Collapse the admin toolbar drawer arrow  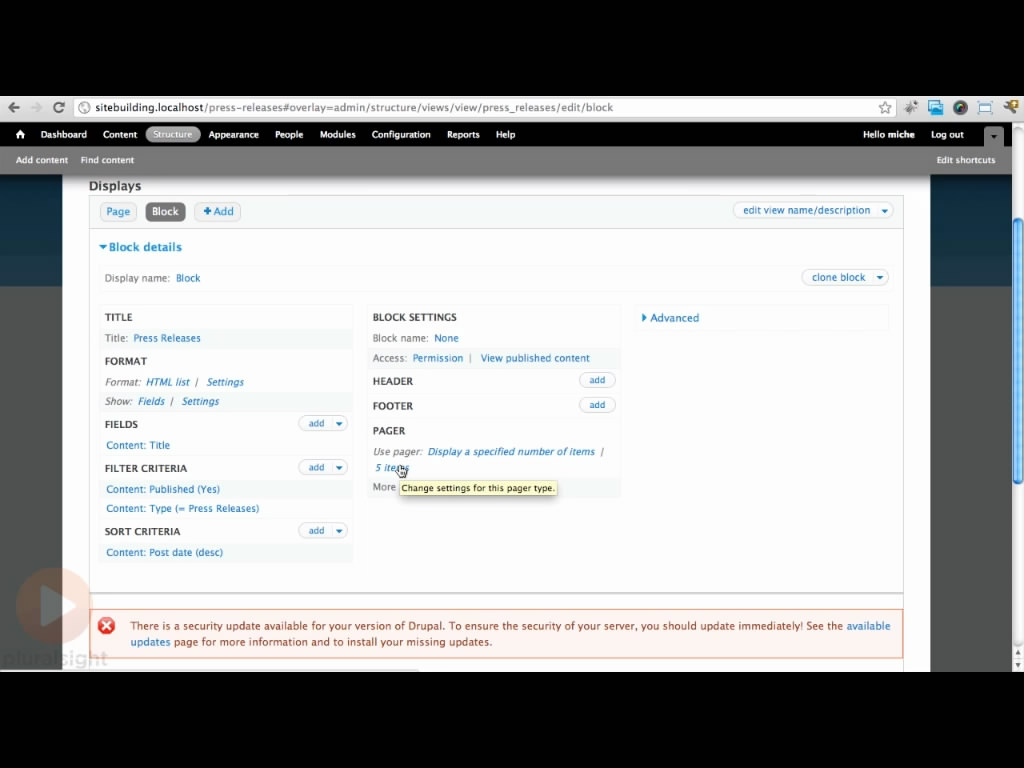tap(993, 136)
